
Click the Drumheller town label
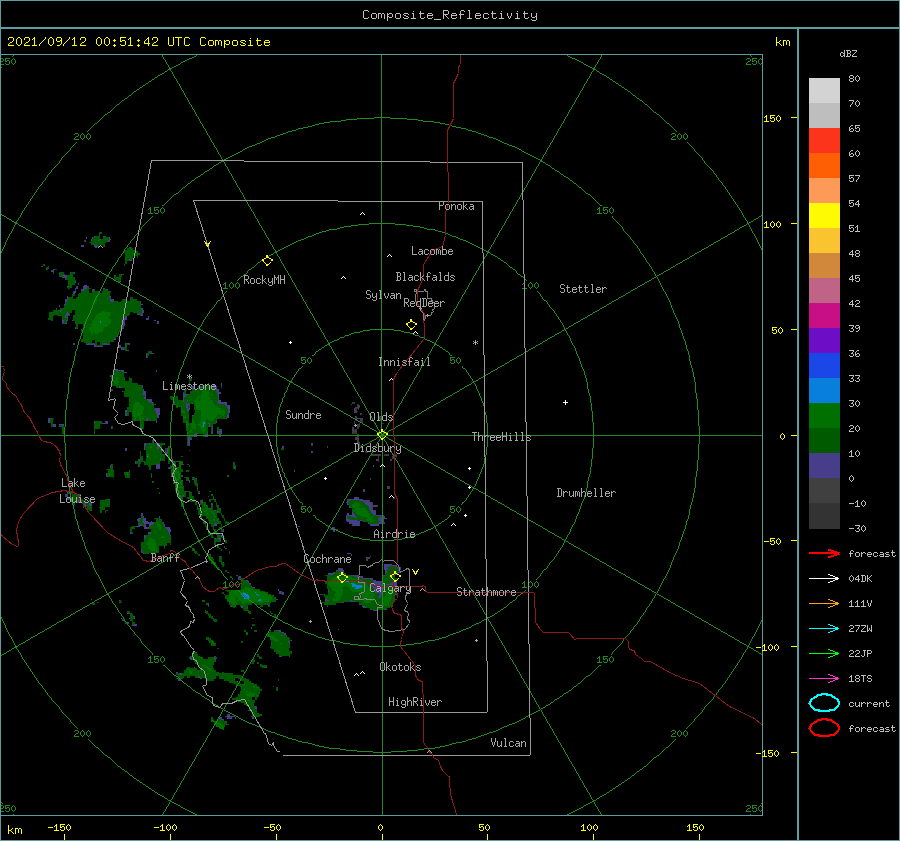586,493
